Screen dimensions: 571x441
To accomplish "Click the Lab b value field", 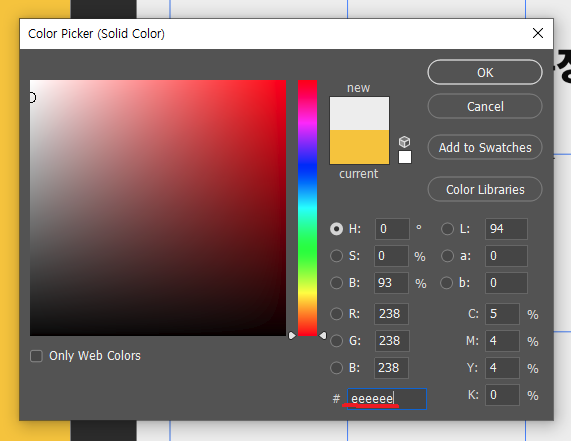I will (506, 283).
